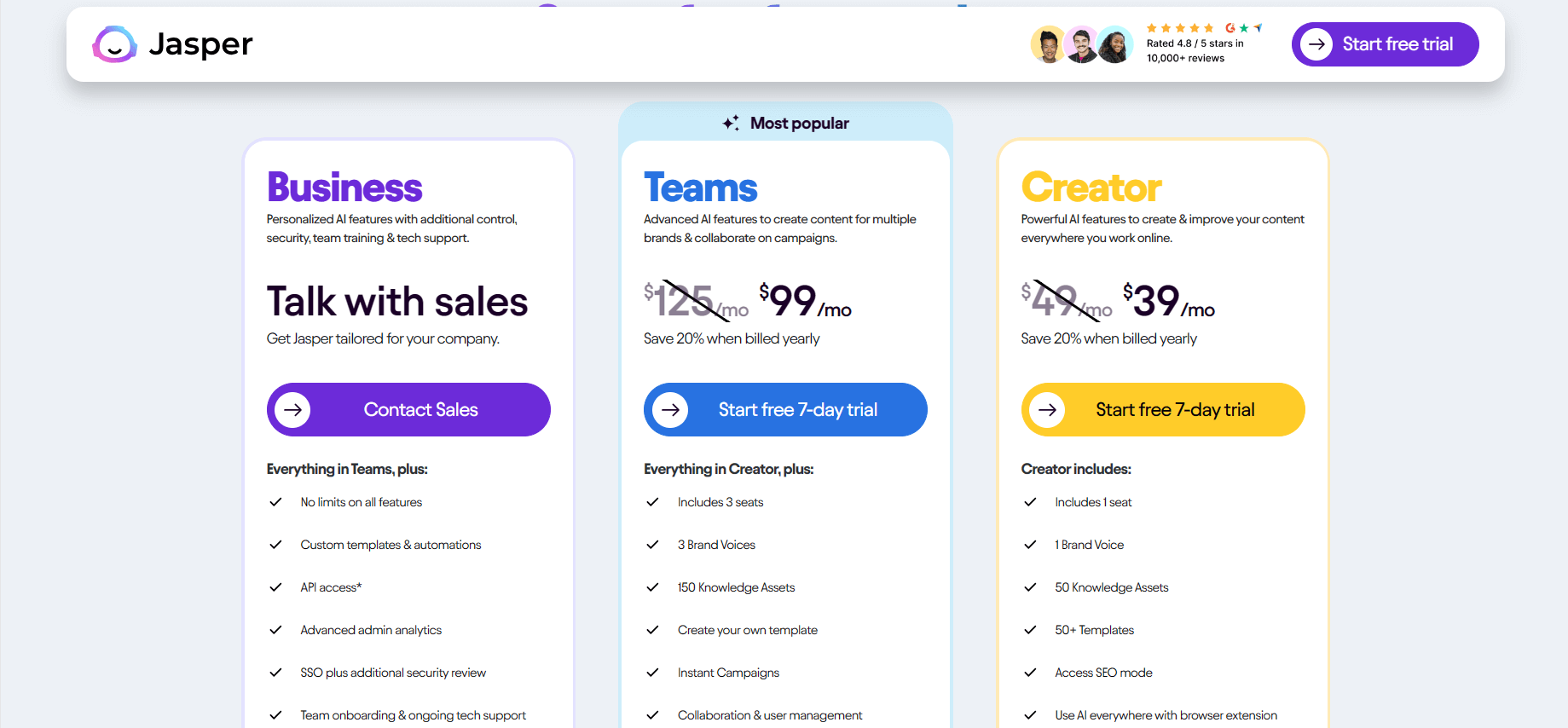This screenshot has height=728, width=1568.
Task: Click checkmark beside 50 Knowledge Assets
Action: [1030, 587]
